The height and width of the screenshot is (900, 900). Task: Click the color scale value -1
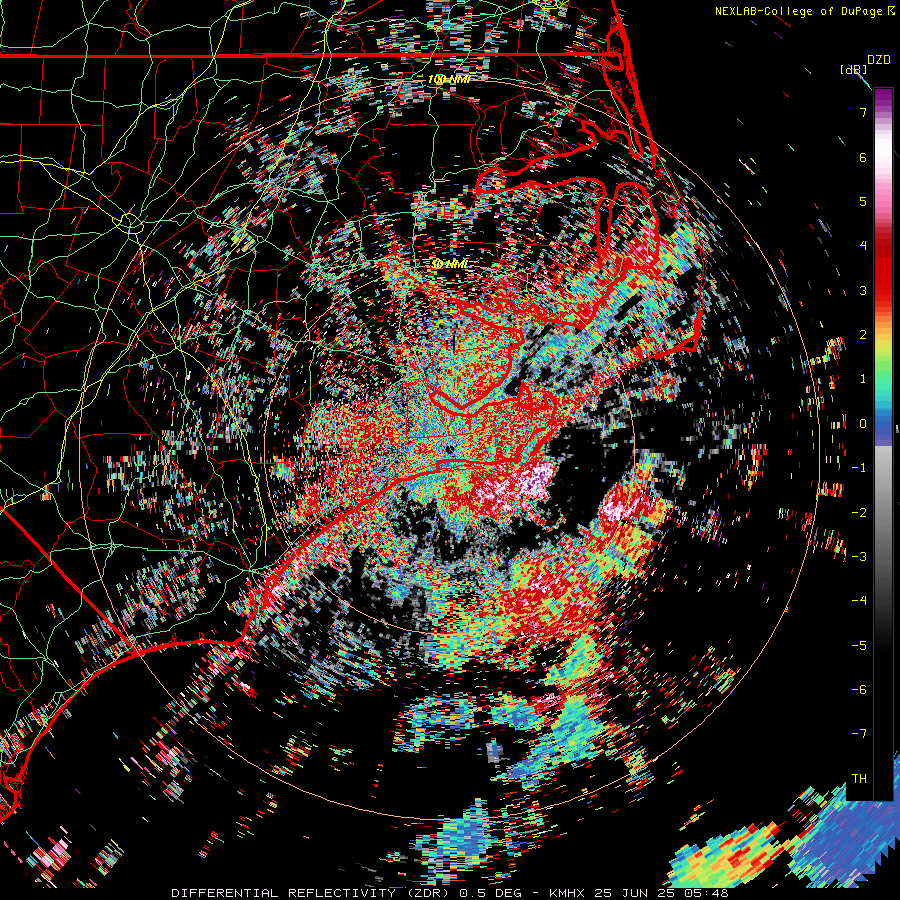pyautogui.click(x=859, y=468)
